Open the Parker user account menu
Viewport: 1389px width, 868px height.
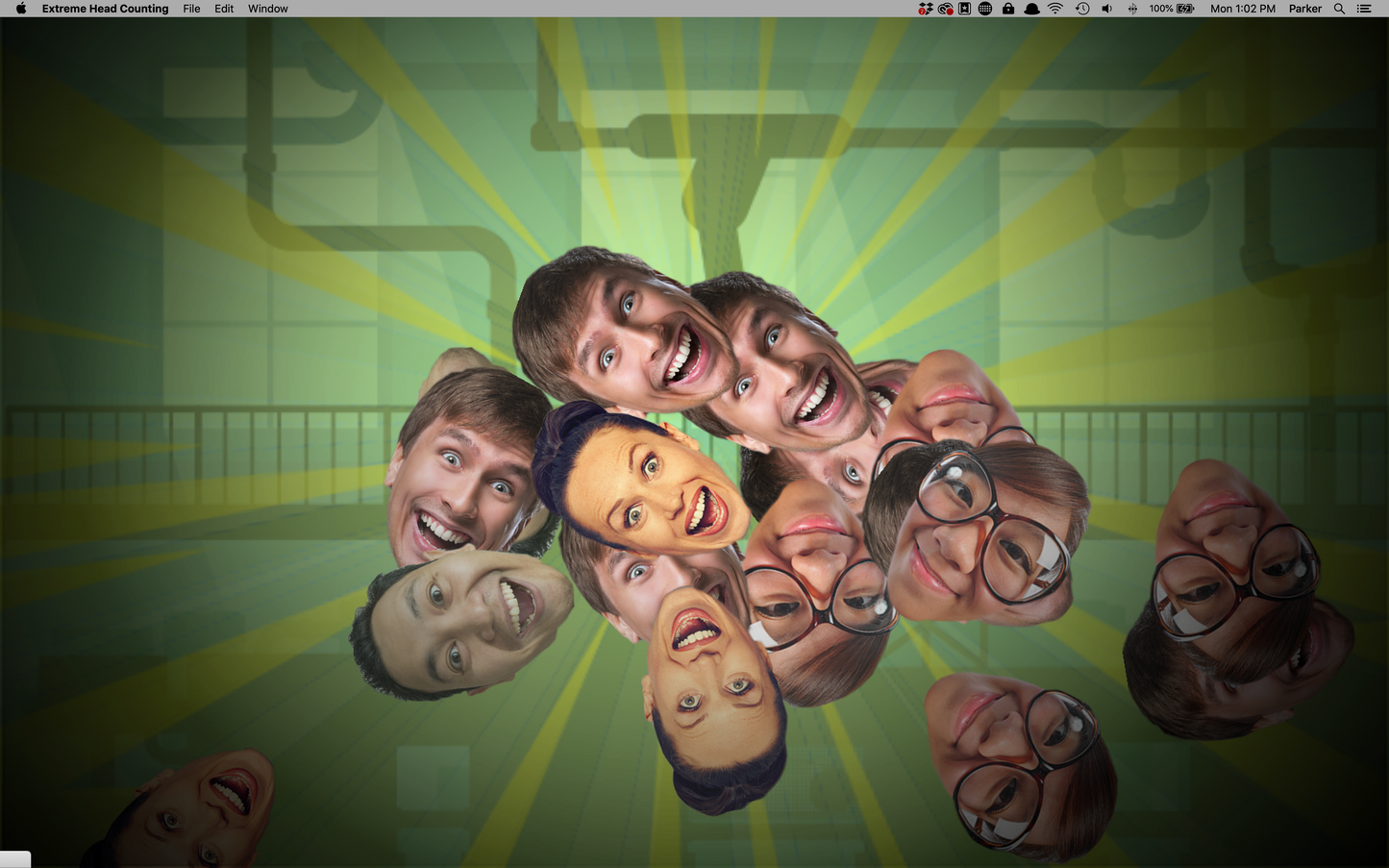(x=1305, y=9)
